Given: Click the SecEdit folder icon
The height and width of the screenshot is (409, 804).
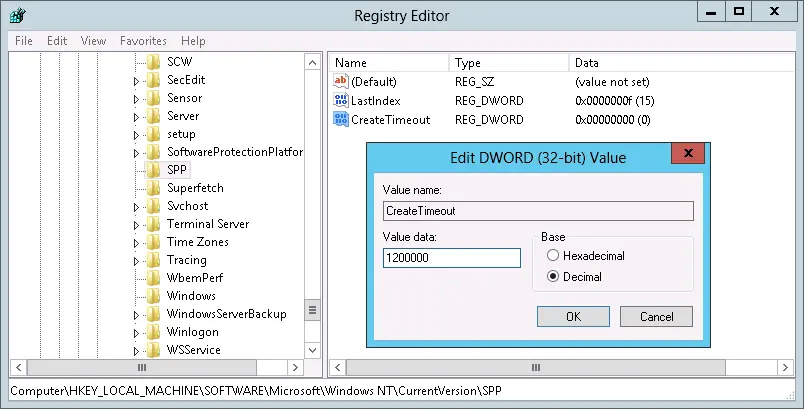Looking at the screenshot, I should pyautogui.click(x=153, y=80).
